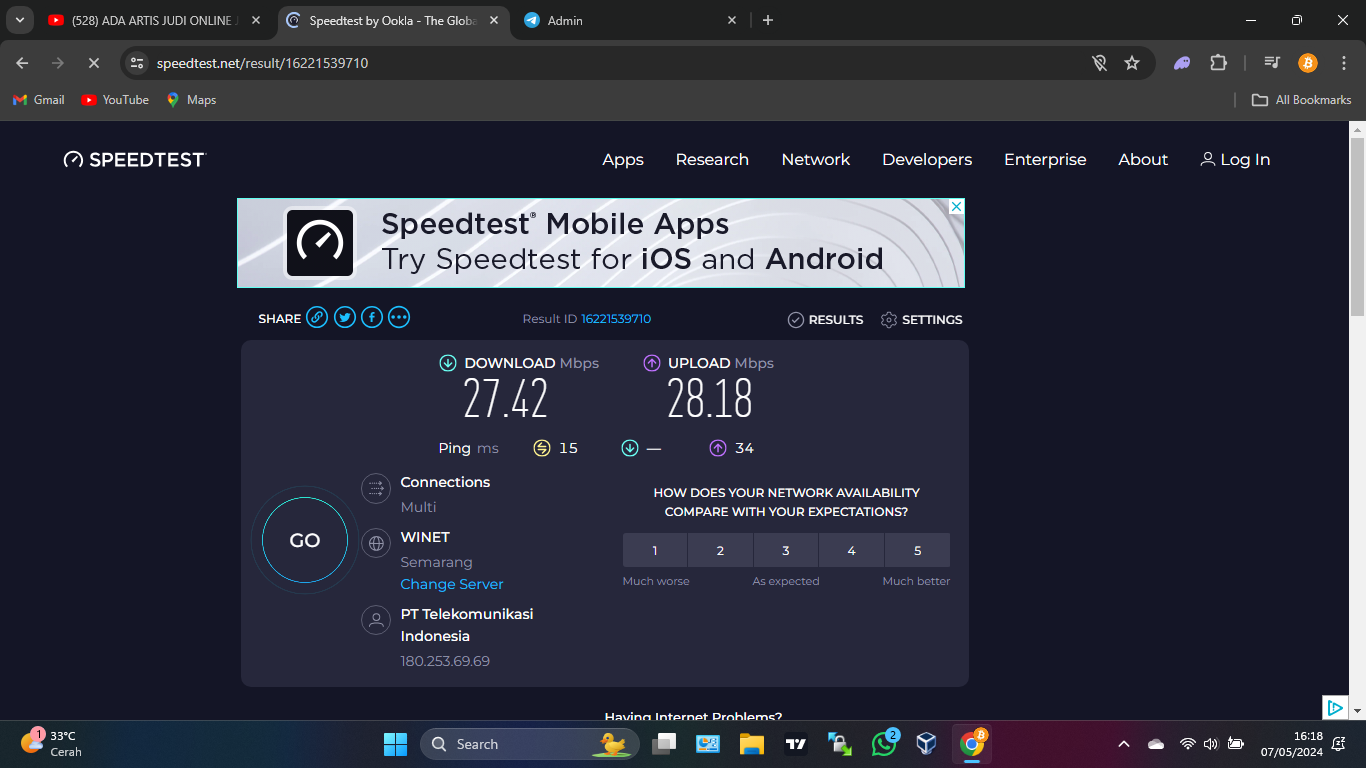Screen dimensions: 1366x768
Task: Open the taskbar clock and date
Action: 1291,744
